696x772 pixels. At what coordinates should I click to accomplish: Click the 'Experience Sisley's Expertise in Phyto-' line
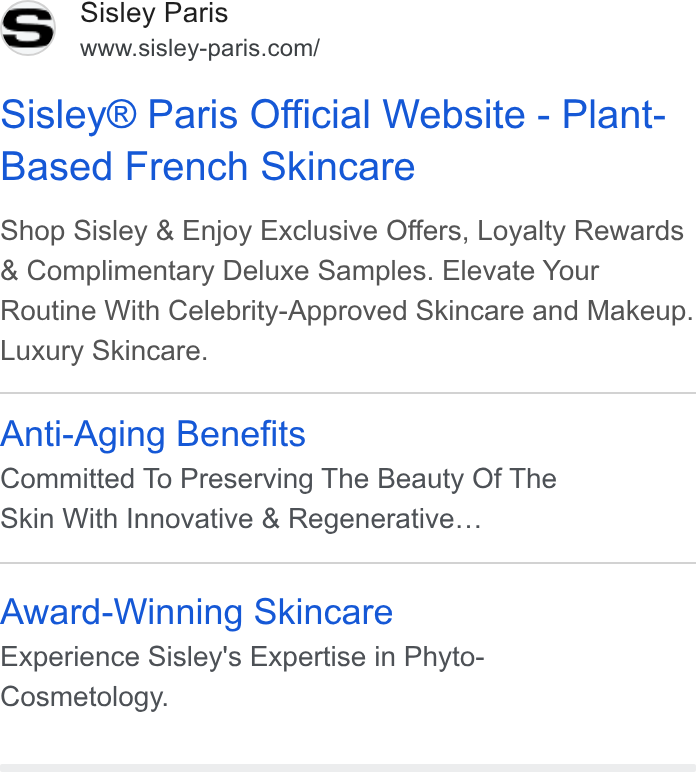pos(243,657)
